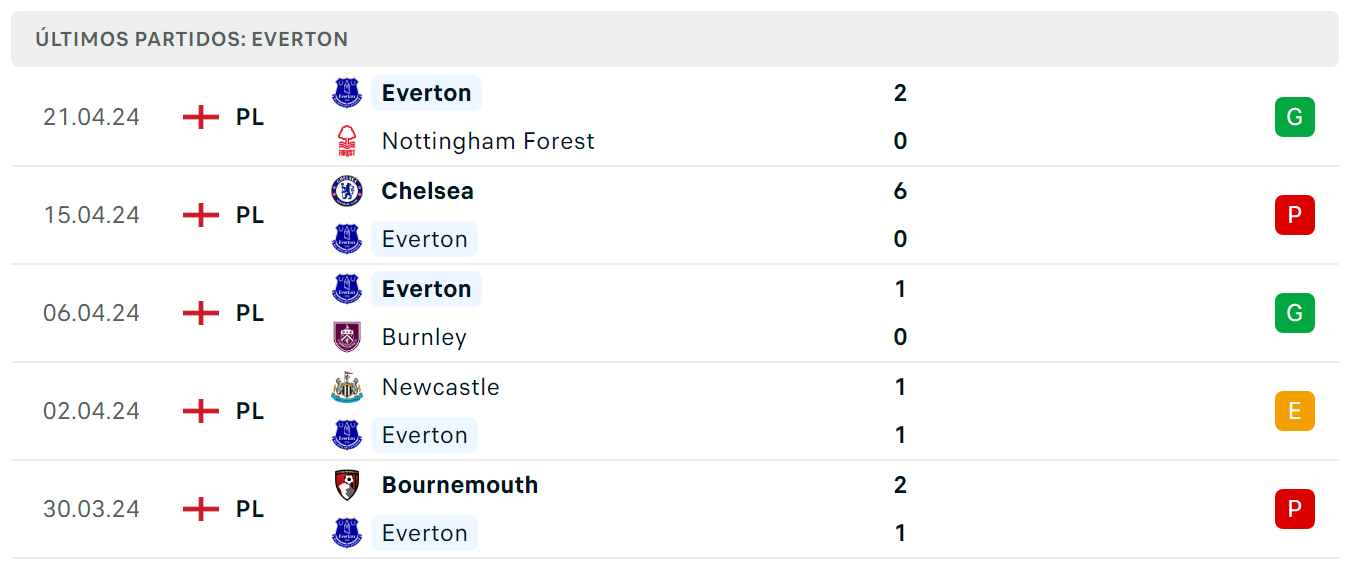Click green G badge for Nottingham Forest match
This screenshot has height=575, width=1360.
(x=1295, y=117)
